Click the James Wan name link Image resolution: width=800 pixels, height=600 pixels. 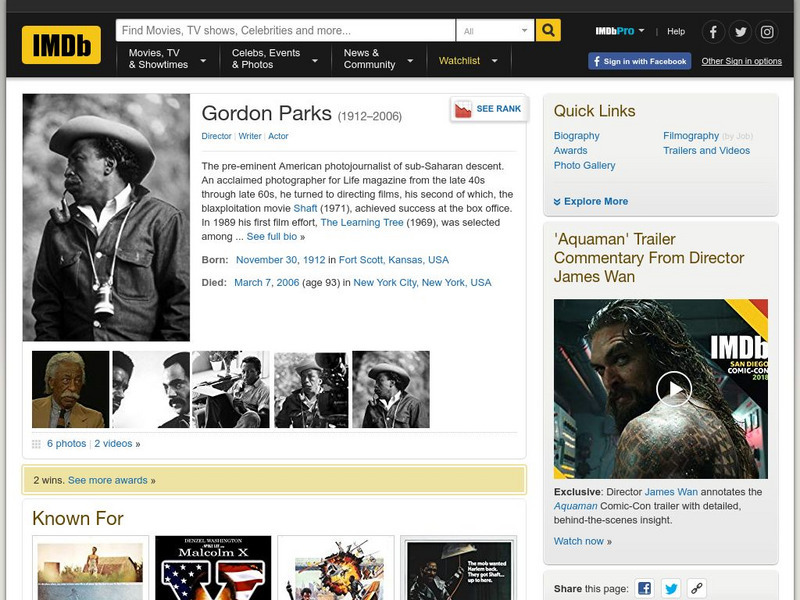(671, 492)
